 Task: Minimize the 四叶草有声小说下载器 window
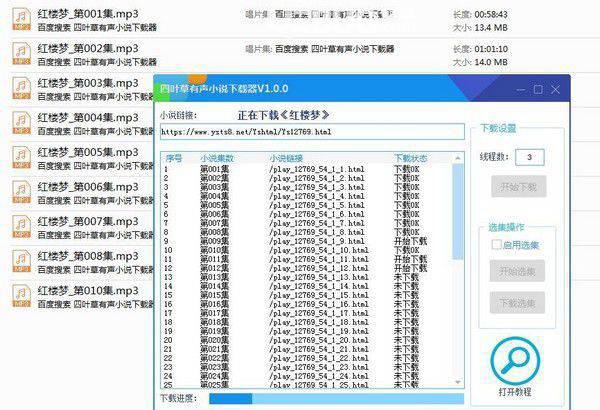point(521,90)
